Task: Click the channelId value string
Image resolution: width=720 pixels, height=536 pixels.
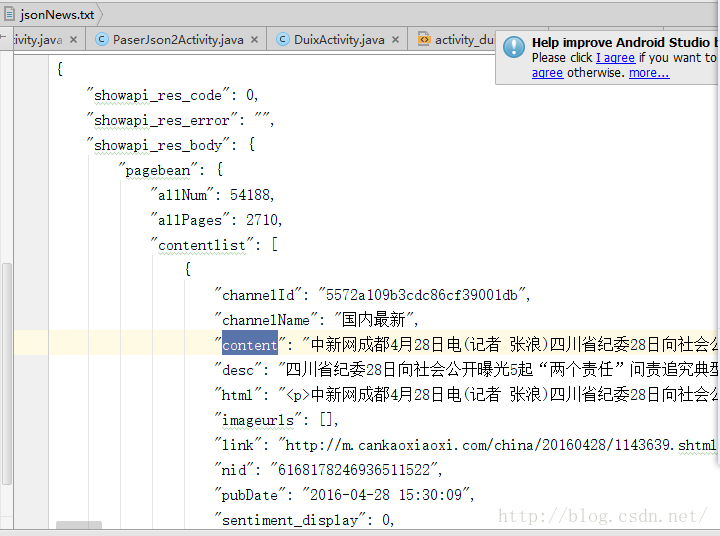Action: click(422, 295)
